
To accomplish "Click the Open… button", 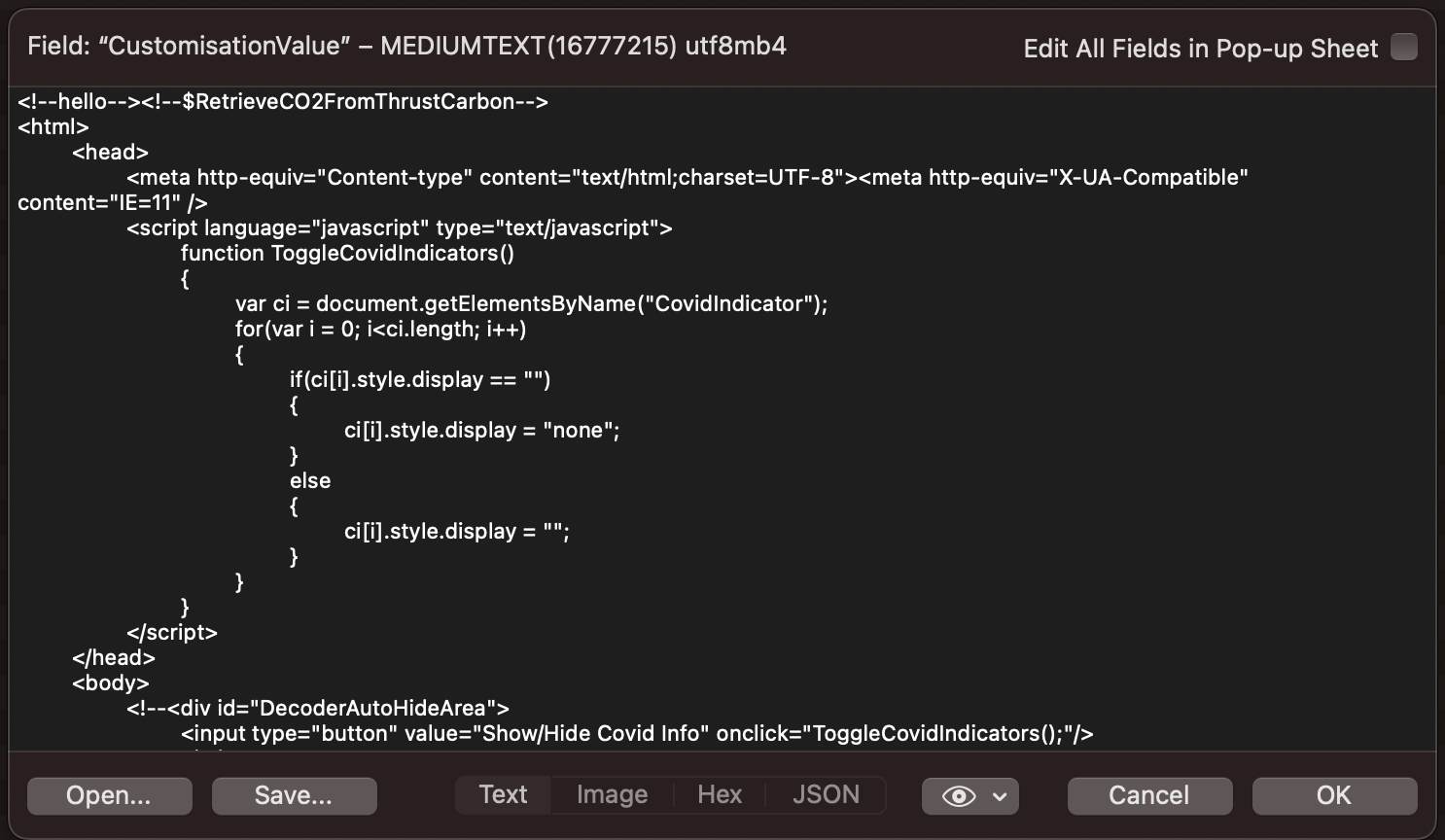I will [x=109, y=795].
